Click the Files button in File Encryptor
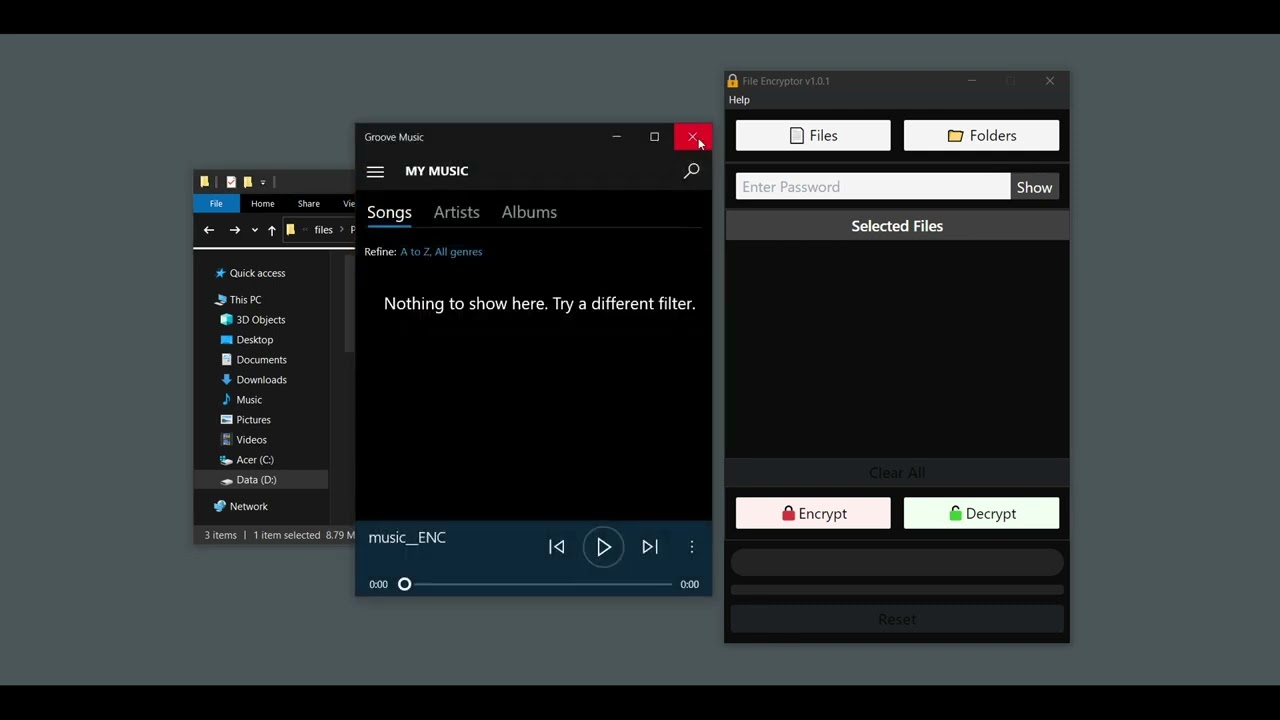 813,136
